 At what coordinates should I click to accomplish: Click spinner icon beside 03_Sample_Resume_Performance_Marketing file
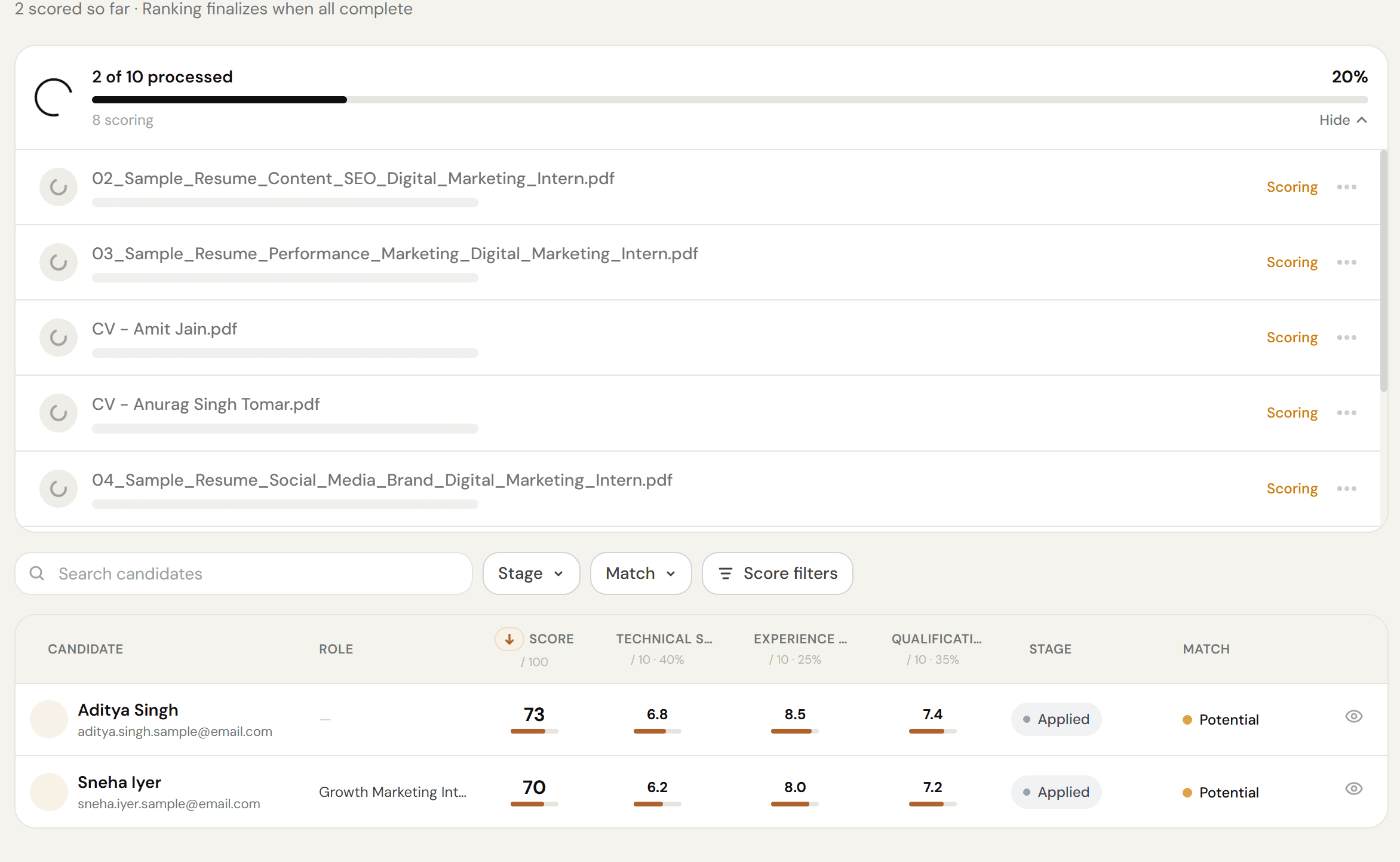coord(58,262)
